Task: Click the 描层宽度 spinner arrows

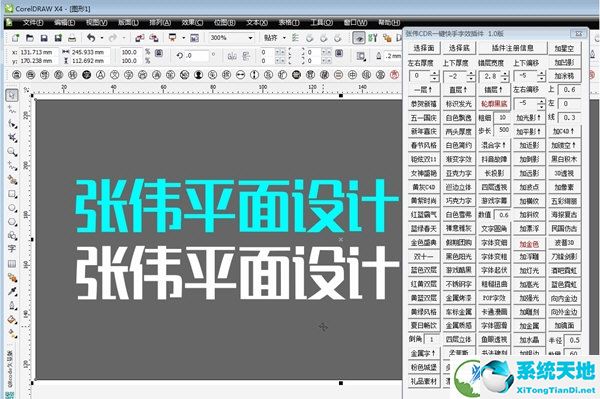Action: pos(505,76)
